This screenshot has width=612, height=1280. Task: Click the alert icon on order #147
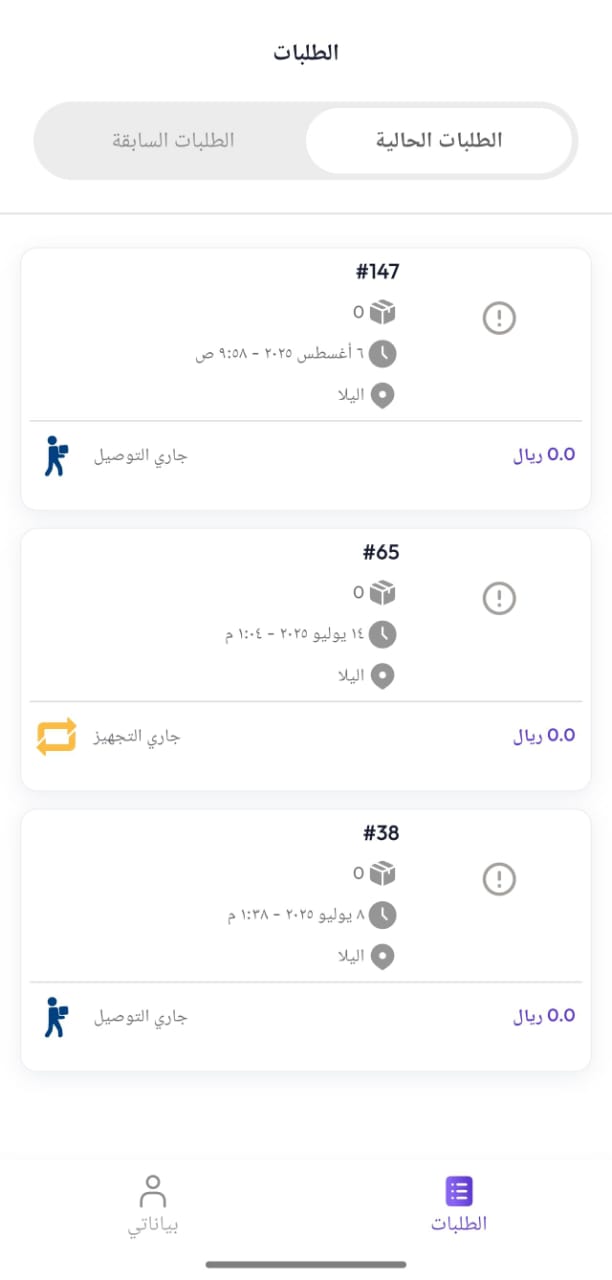coord(498,317)
